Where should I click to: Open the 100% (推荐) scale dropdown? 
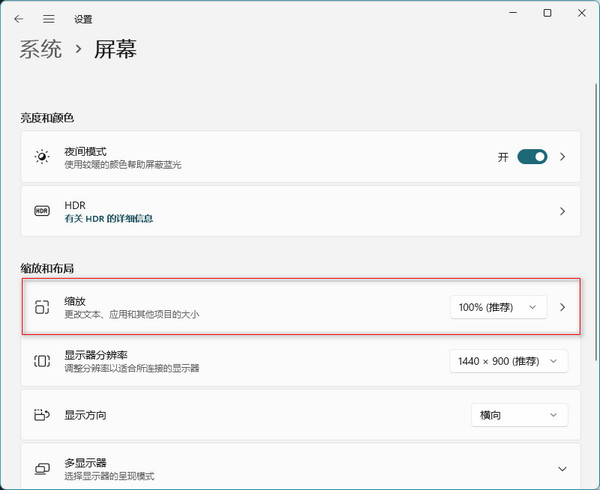(498, 307)
